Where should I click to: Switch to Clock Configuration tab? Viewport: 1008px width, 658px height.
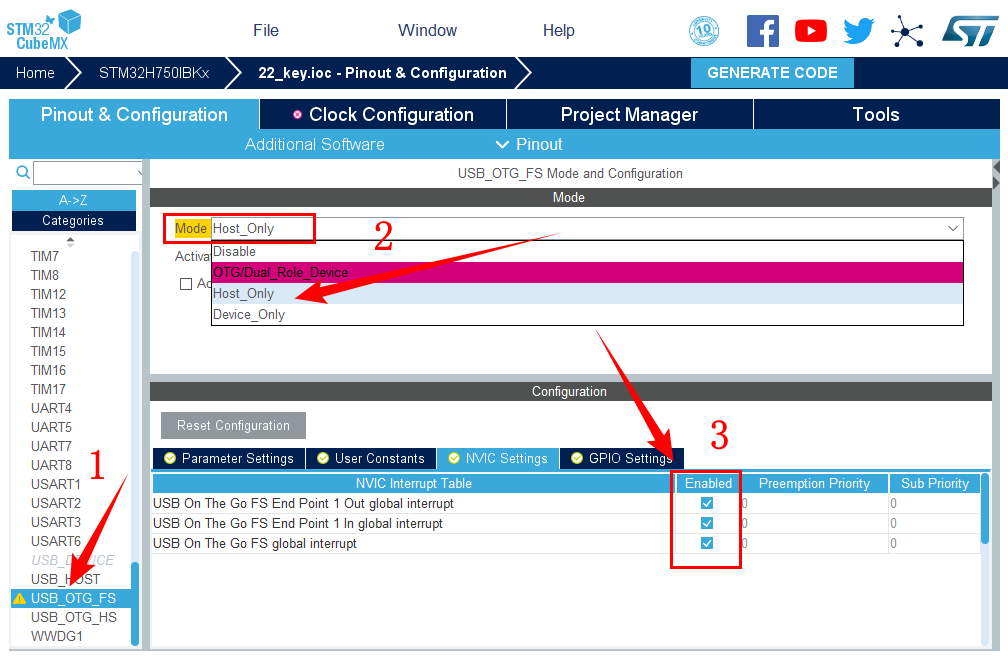[x=382, y=115]
